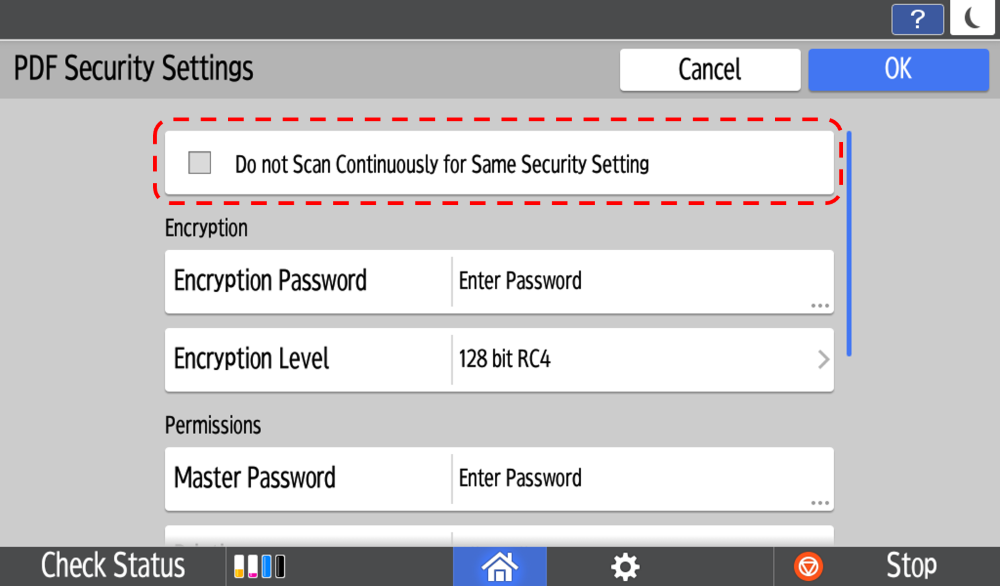Tap the ellipsis in the Encryption Password row

820,305
